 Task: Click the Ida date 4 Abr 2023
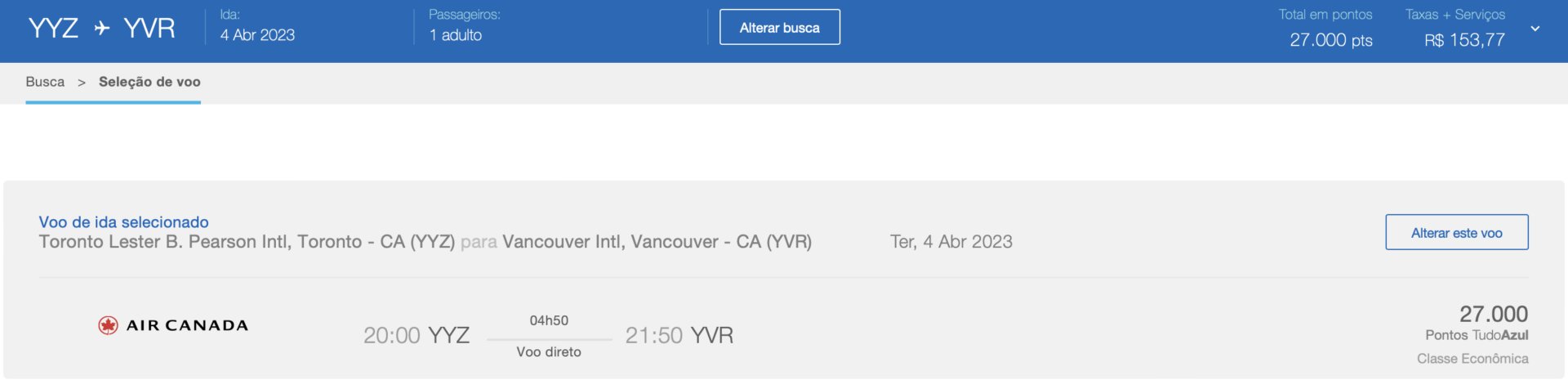257,35
